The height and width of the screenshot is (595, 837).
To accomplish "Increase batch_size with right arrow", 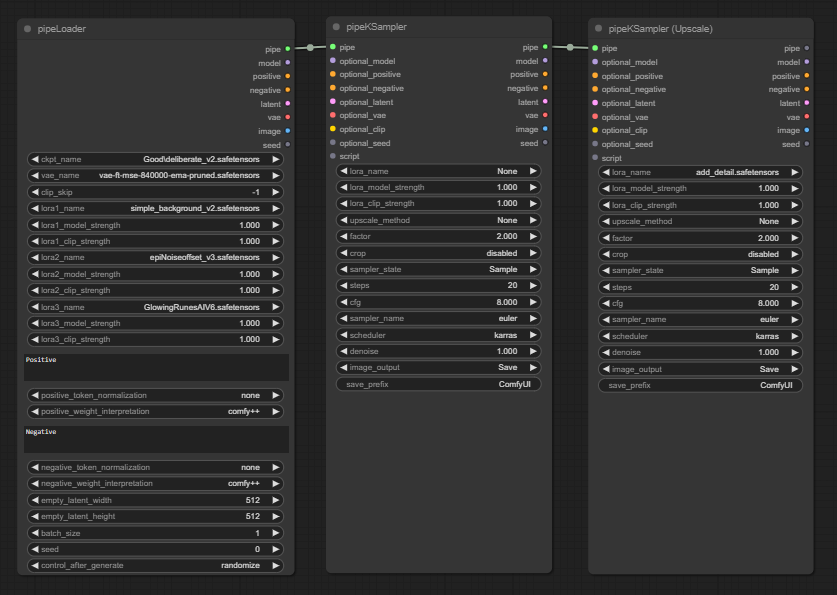I will click(275, 533).
